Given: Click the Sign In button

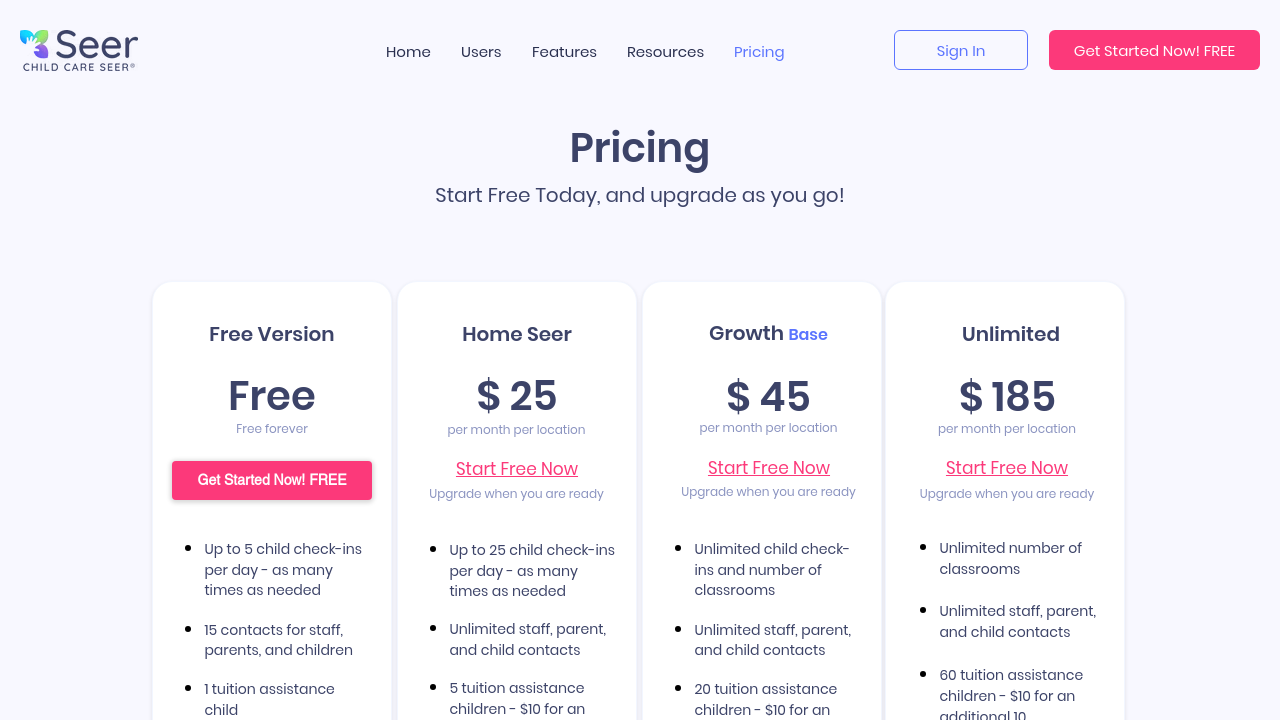Looking at the screenshot, I should tap(960, 50).
